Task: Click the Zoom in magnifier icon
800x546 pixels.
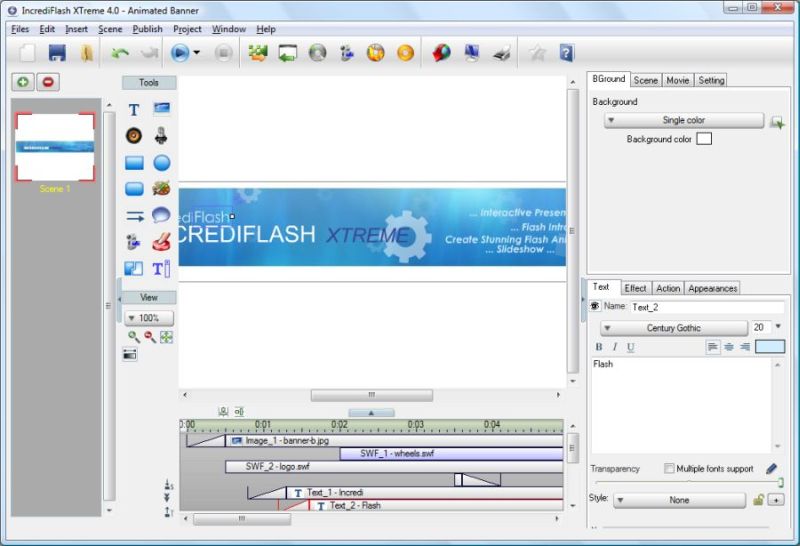Action: pyautogui.click(x=134, y=336)
